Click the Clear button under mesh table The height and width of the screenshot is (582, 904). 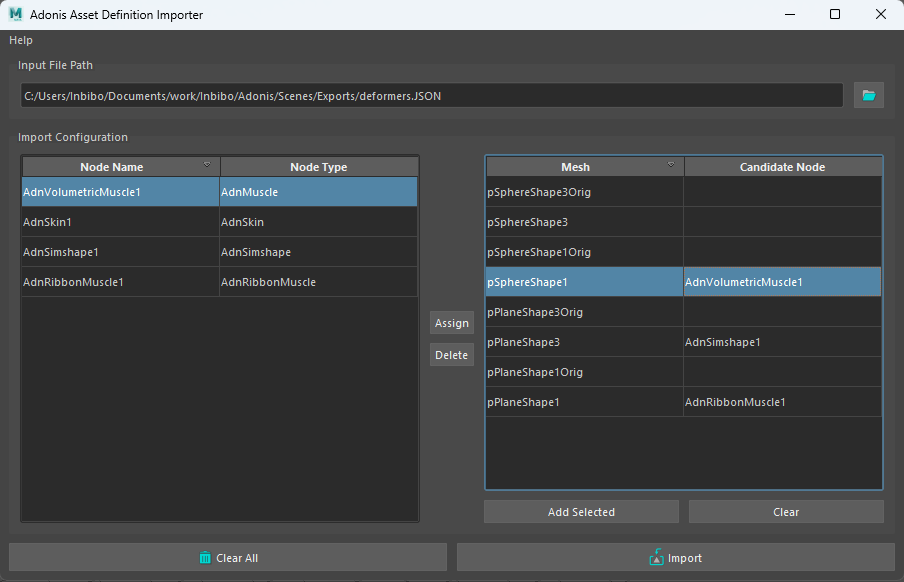pyautogui.click(x=786, y=512)
